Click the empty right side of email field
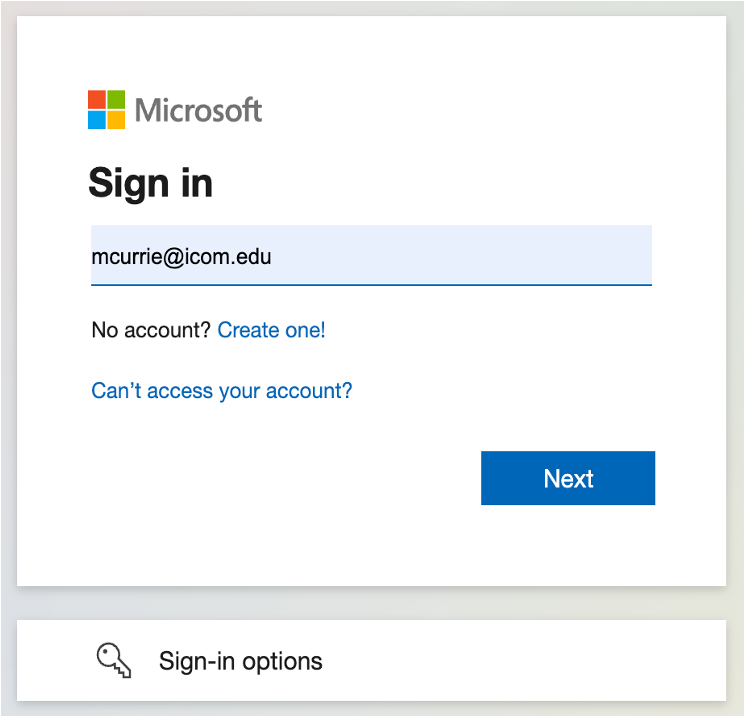The image size is (744, 716). pyautogui.click(x=474, y=255)
